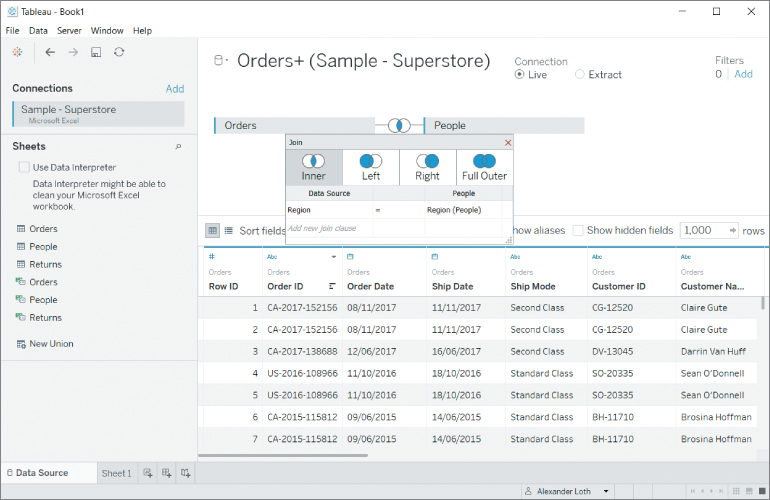Change the Order Date date type icon

tap(350, 256)
